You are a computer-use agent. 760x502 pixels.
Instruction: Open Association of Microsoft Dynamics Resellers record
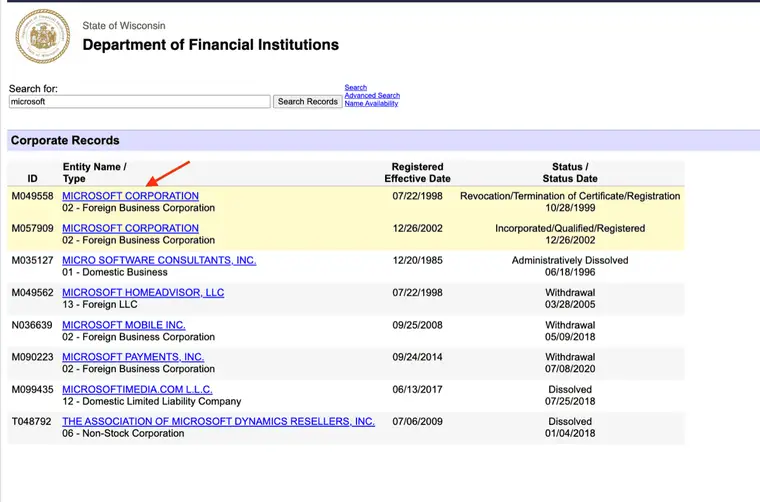tap(218, 422)
